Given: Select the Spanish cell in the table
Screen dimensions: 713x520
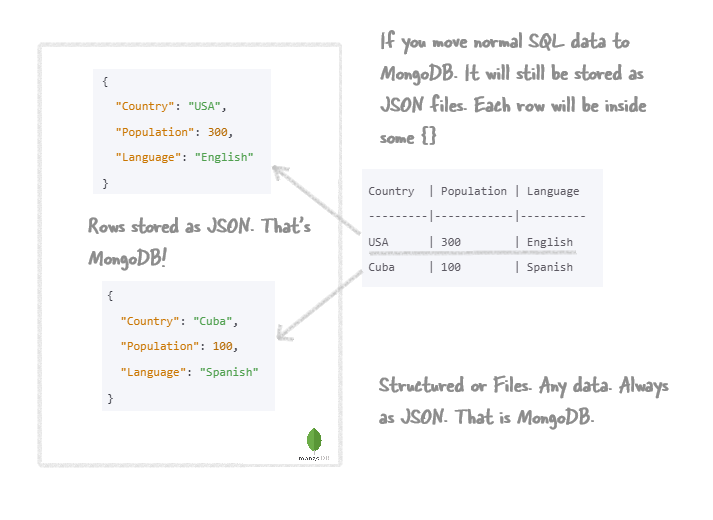Looking at the screenshot, I should tap(550, 267).
